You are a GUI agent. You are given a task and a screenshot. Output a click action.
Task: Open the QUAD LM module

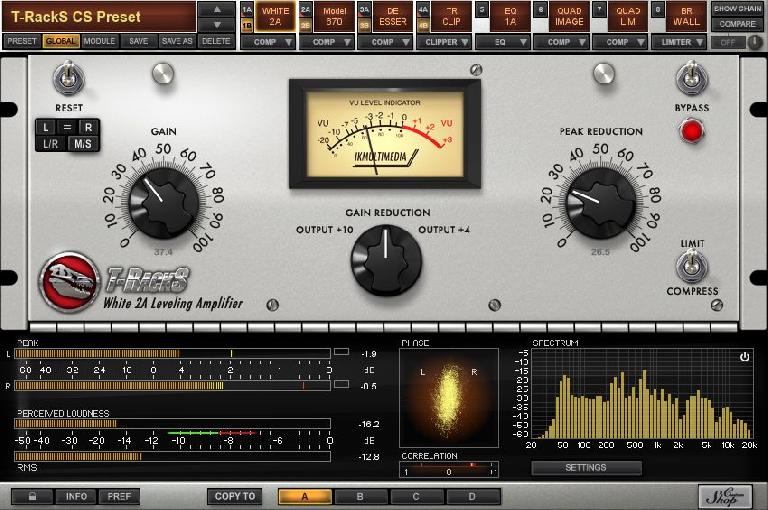click(628, 17)
